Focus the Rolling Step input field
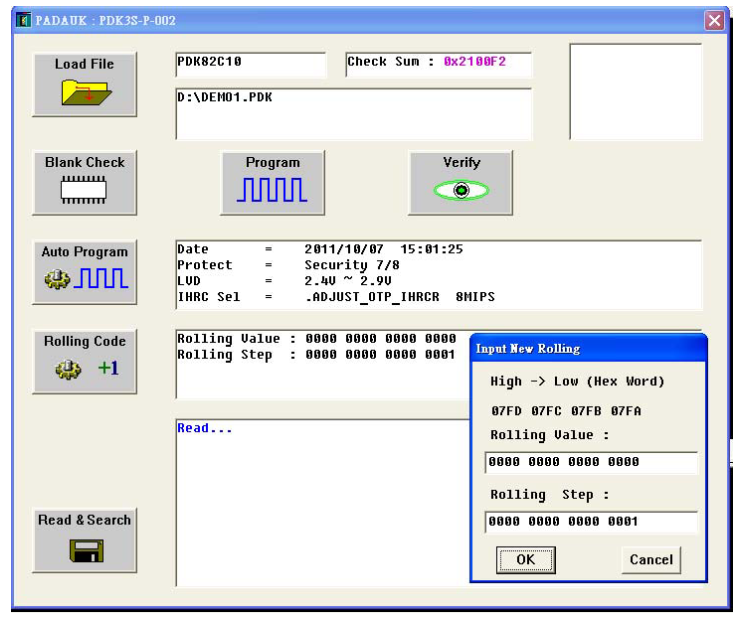This screenshot has height=620, width=737. [x=591, y=522]
